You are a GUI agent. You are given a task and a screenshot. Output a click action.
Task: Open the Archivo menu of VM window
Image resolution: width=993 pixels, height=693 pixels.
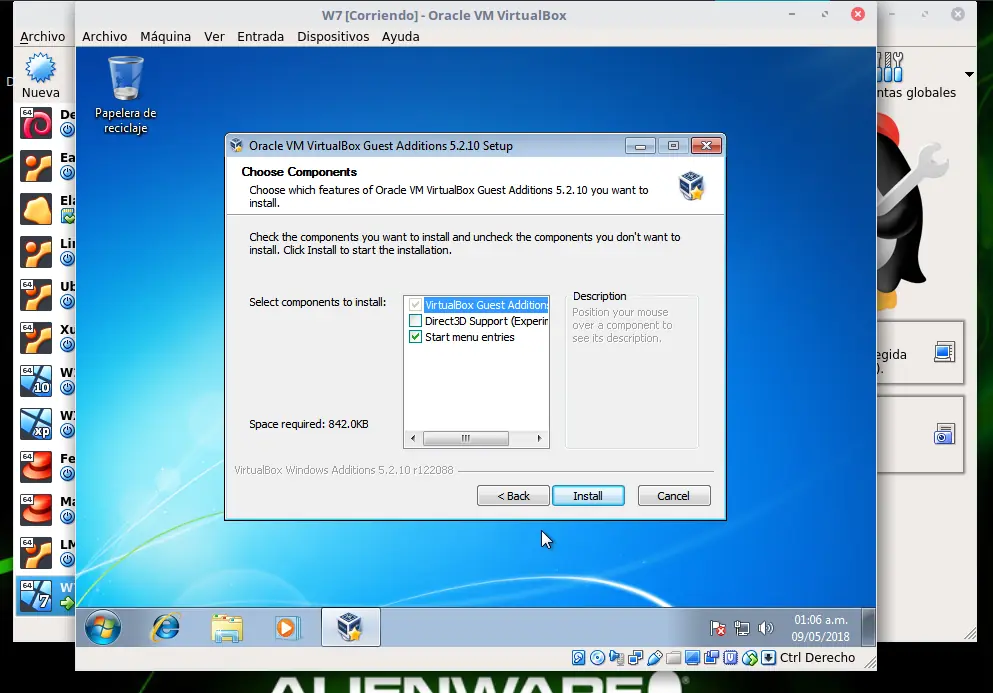click(x=104, y=37)
